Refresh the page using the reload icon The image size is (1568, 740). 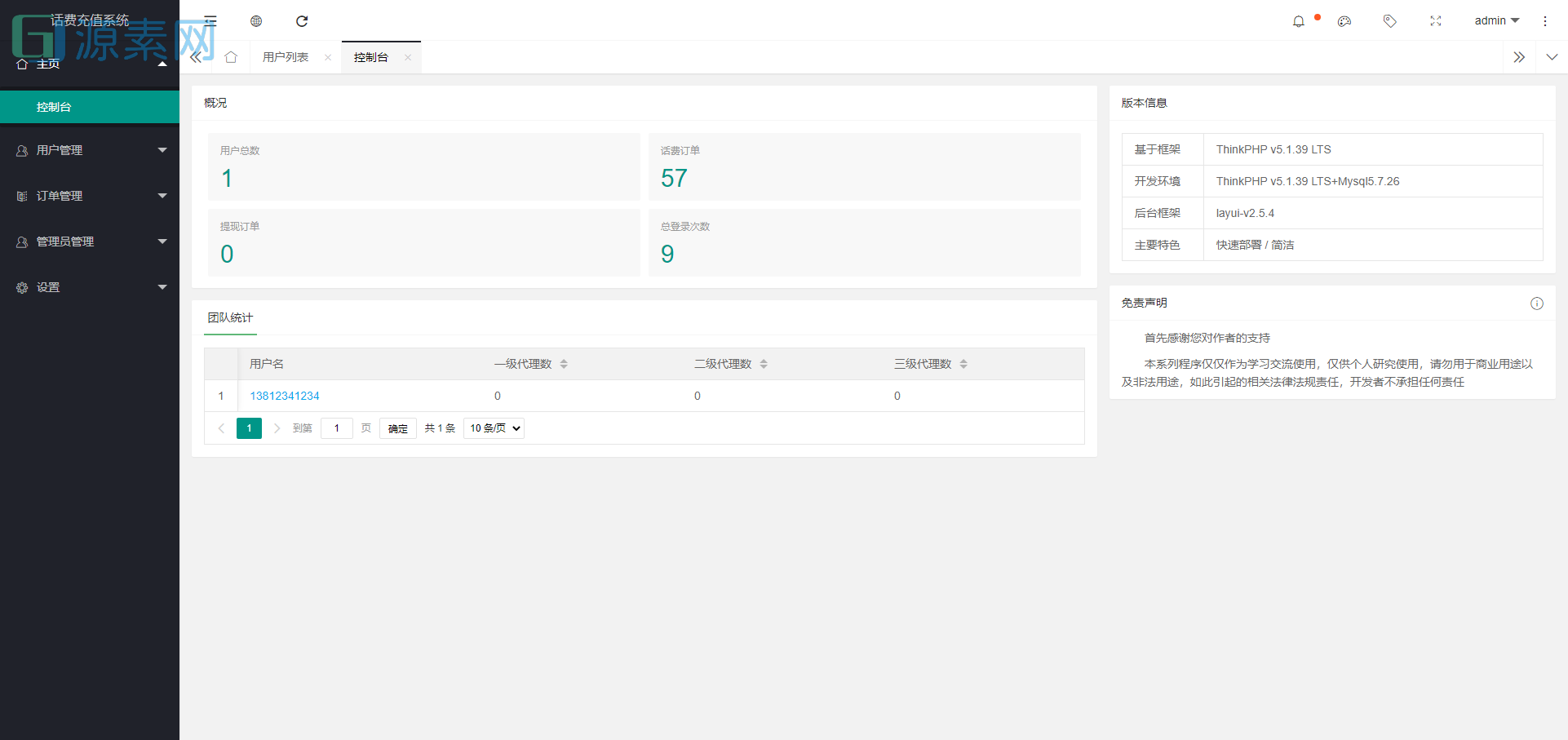click(x=302, y=21)
